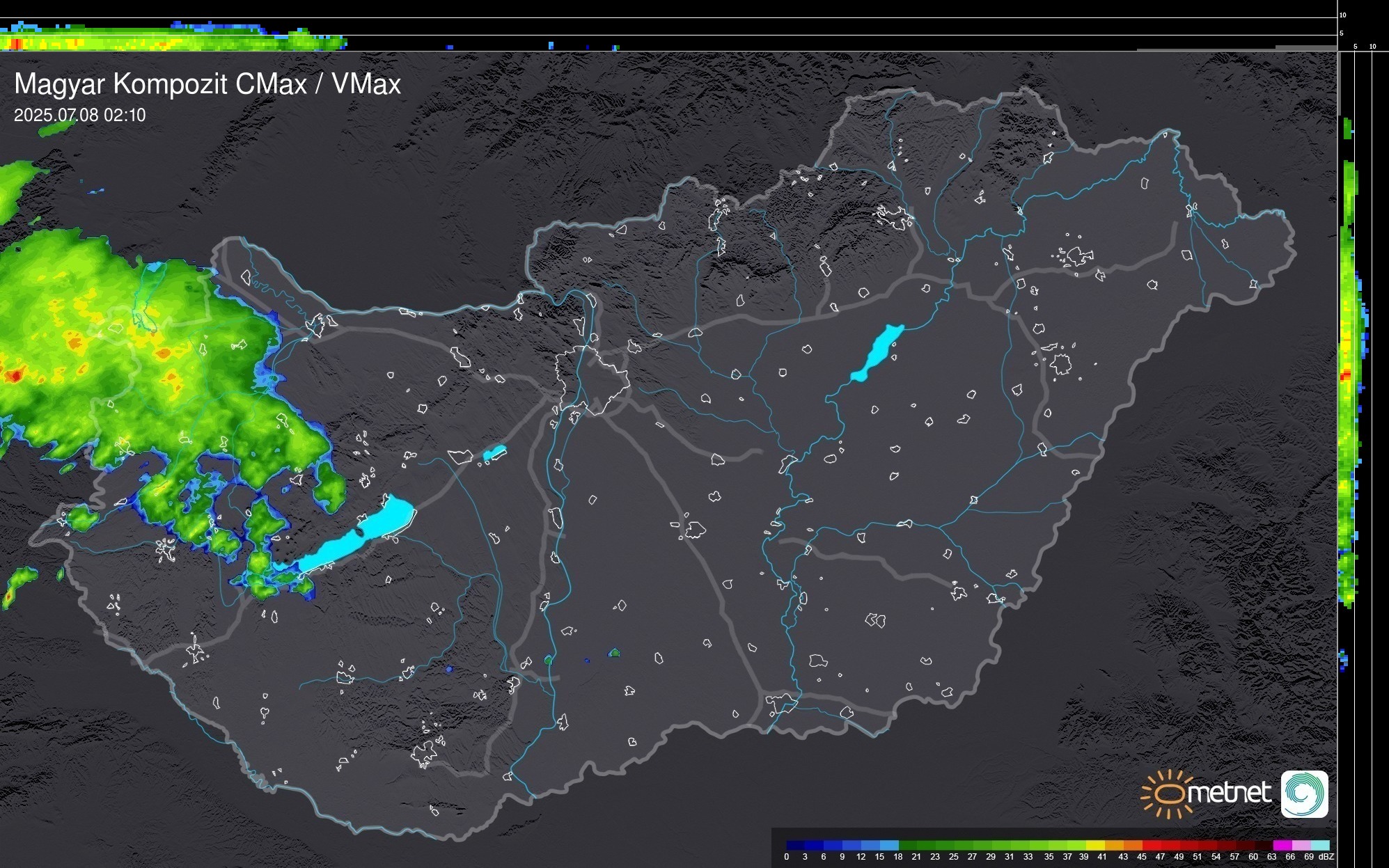Click the dark blue 0 dBZ legend swatch
The height and width of the screenshot is (868, 1389).
click(795, 846)
